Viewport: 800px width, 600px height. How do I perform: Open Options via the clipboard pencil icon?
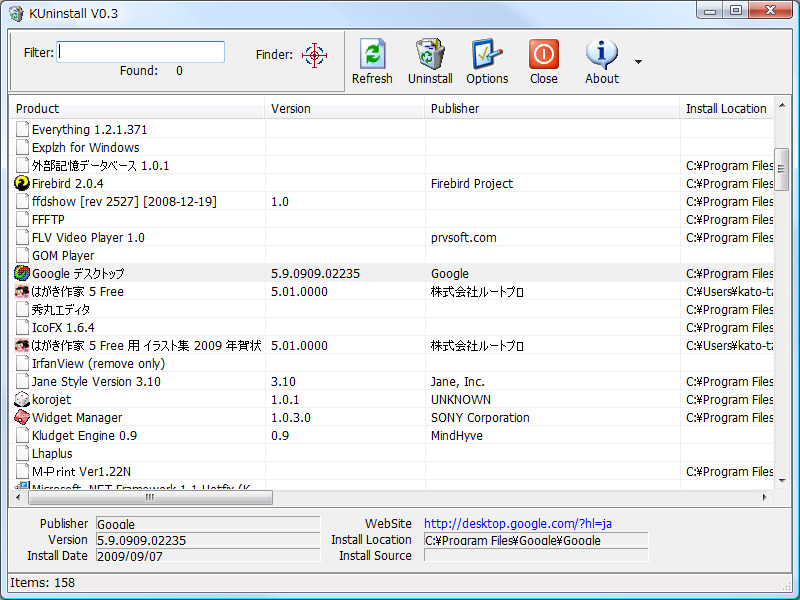point(487,55)
